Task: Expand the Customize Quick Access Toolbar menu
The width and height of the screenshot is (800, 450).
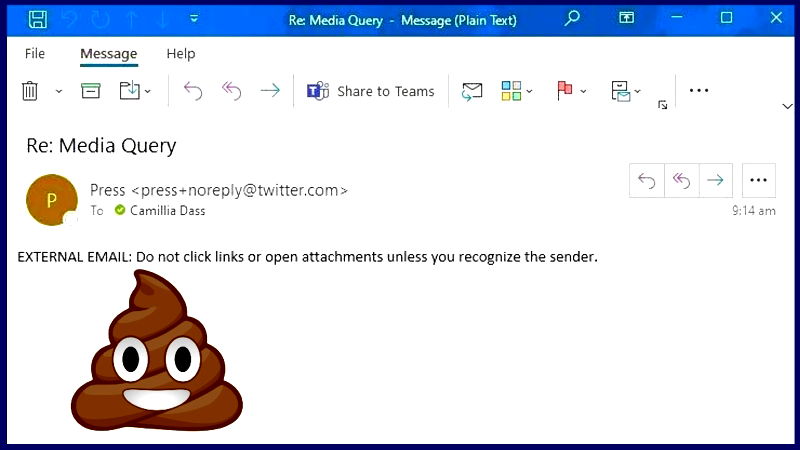Action: (x=194, y=18)
